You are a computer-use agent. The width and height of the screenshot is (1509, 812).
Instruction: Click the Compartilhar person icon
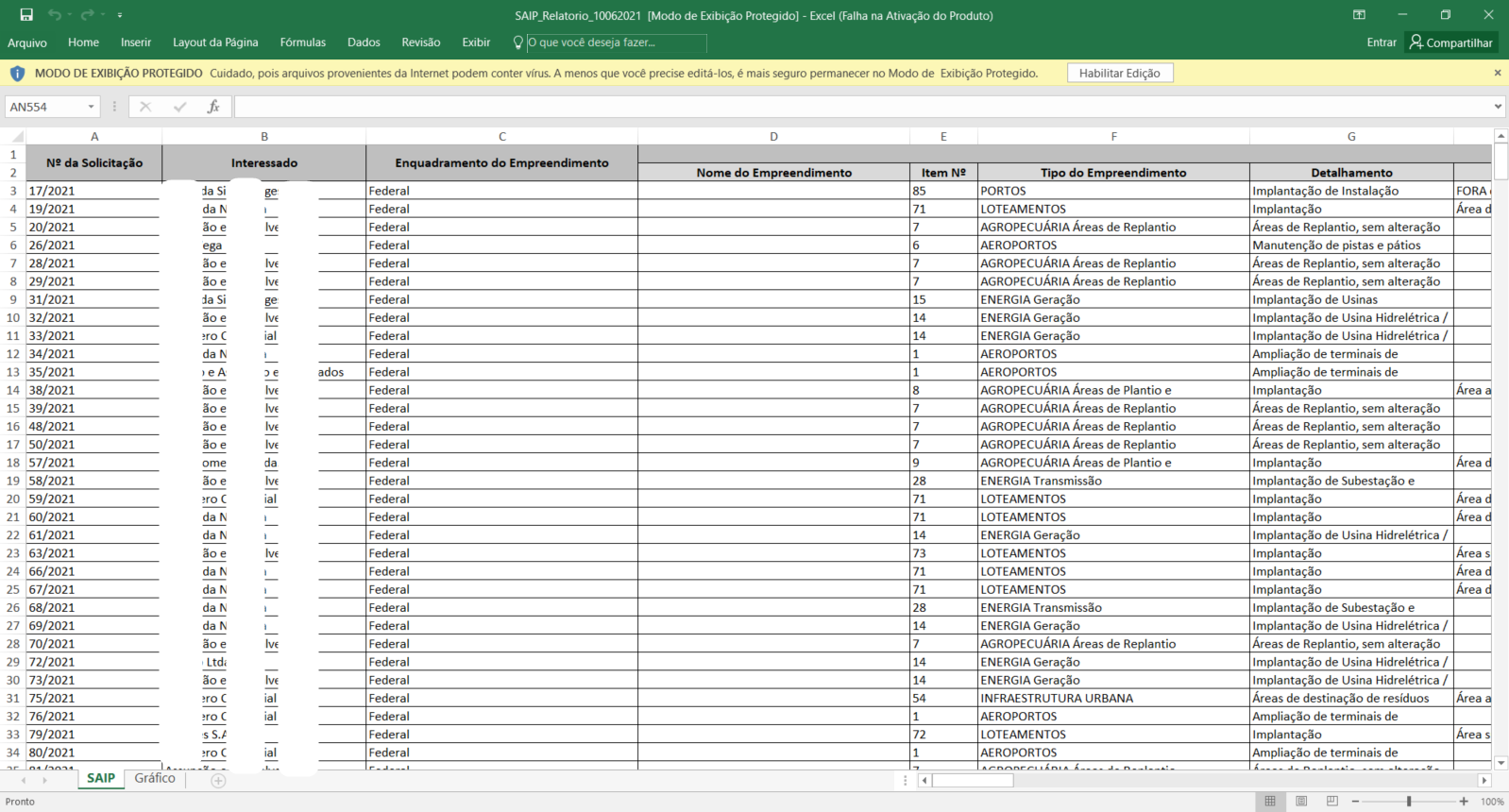point(1416,42)
